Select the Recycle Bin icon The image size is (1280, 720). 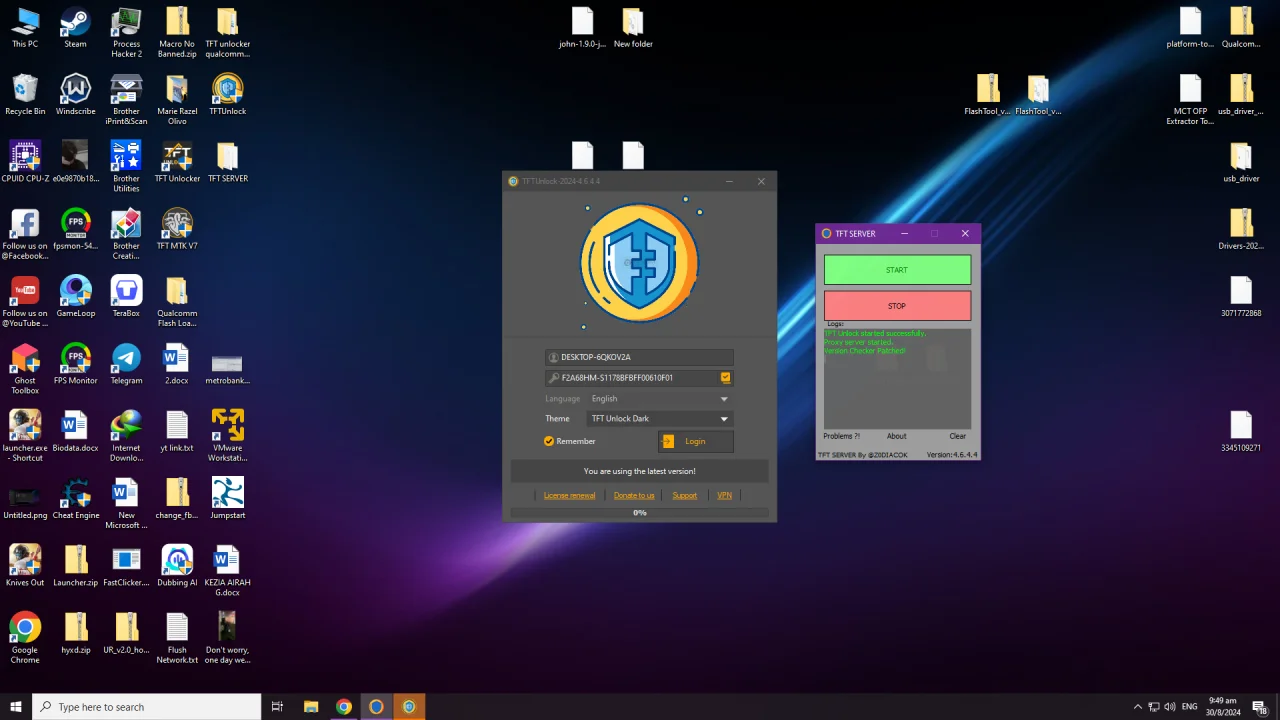coord(25,95)
